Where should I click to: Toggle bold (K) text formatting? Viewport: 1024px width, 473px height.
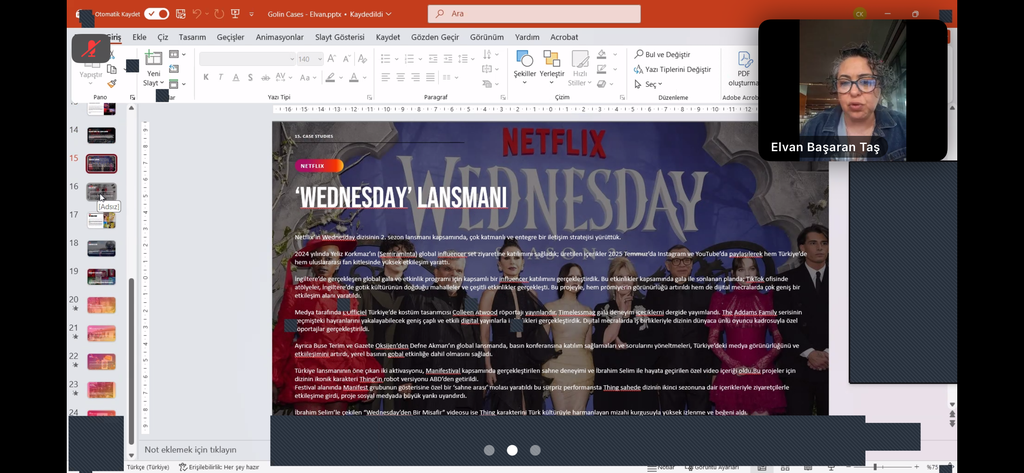click(x=207, y=77)
